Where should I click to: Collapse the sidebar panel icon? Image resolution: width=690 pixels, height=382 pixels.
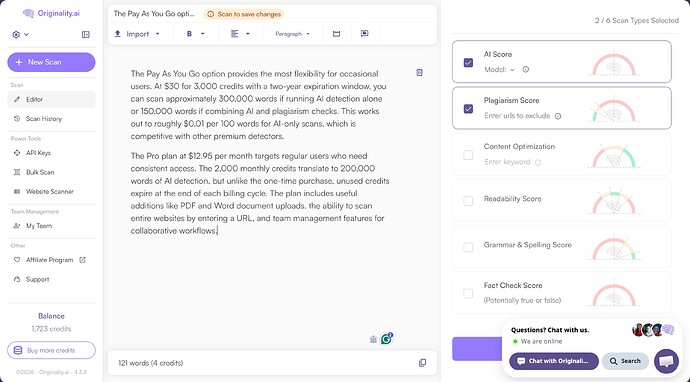(86, 34)
